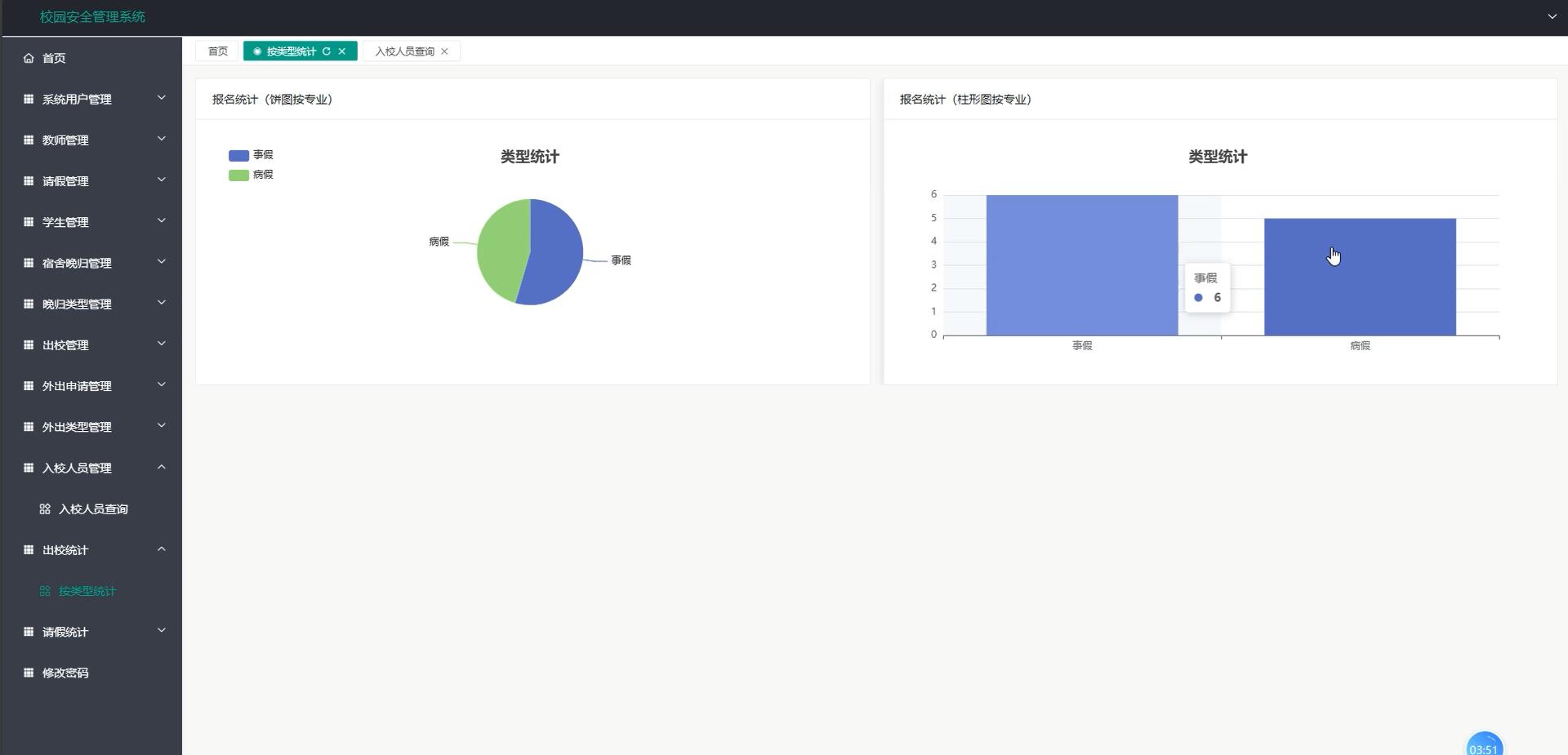The image size is (1568, 755).
Task: Toggle the 病假 legend in pie chart
Action: 251,174
